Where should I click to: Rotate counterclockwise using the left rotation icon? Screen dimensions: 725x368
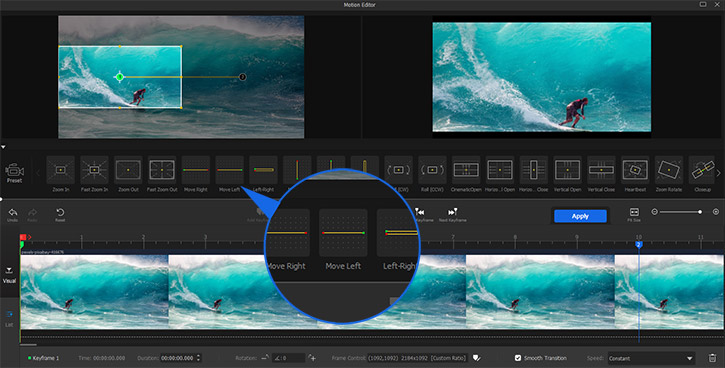tap(265, 358)
